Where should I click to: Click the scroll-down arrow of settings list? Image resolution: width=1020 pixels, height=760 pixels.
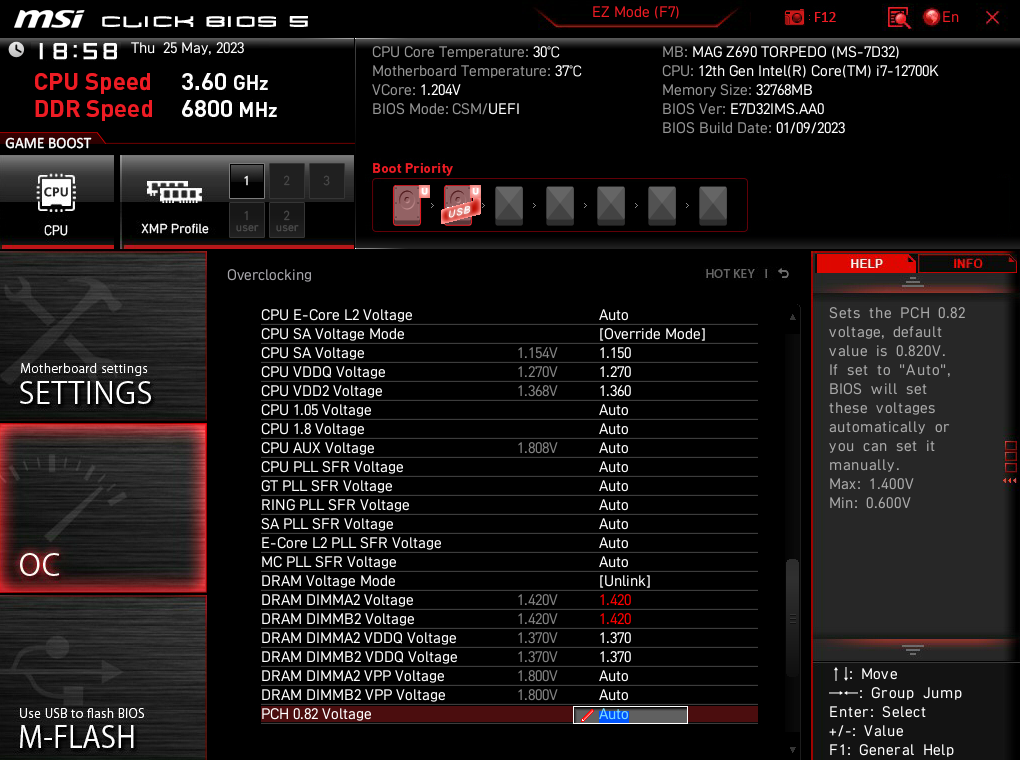point(792,750)
